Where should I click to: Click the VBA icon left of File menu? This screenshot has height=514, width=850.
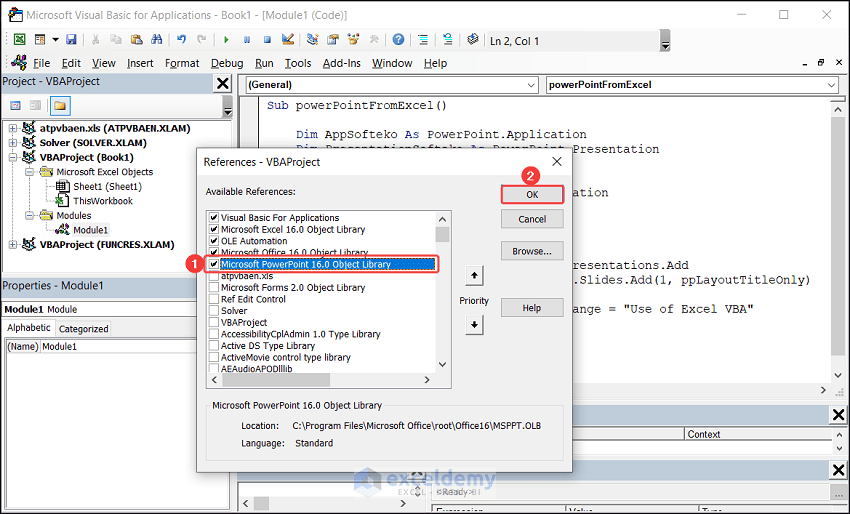click(x=19, y=62)
